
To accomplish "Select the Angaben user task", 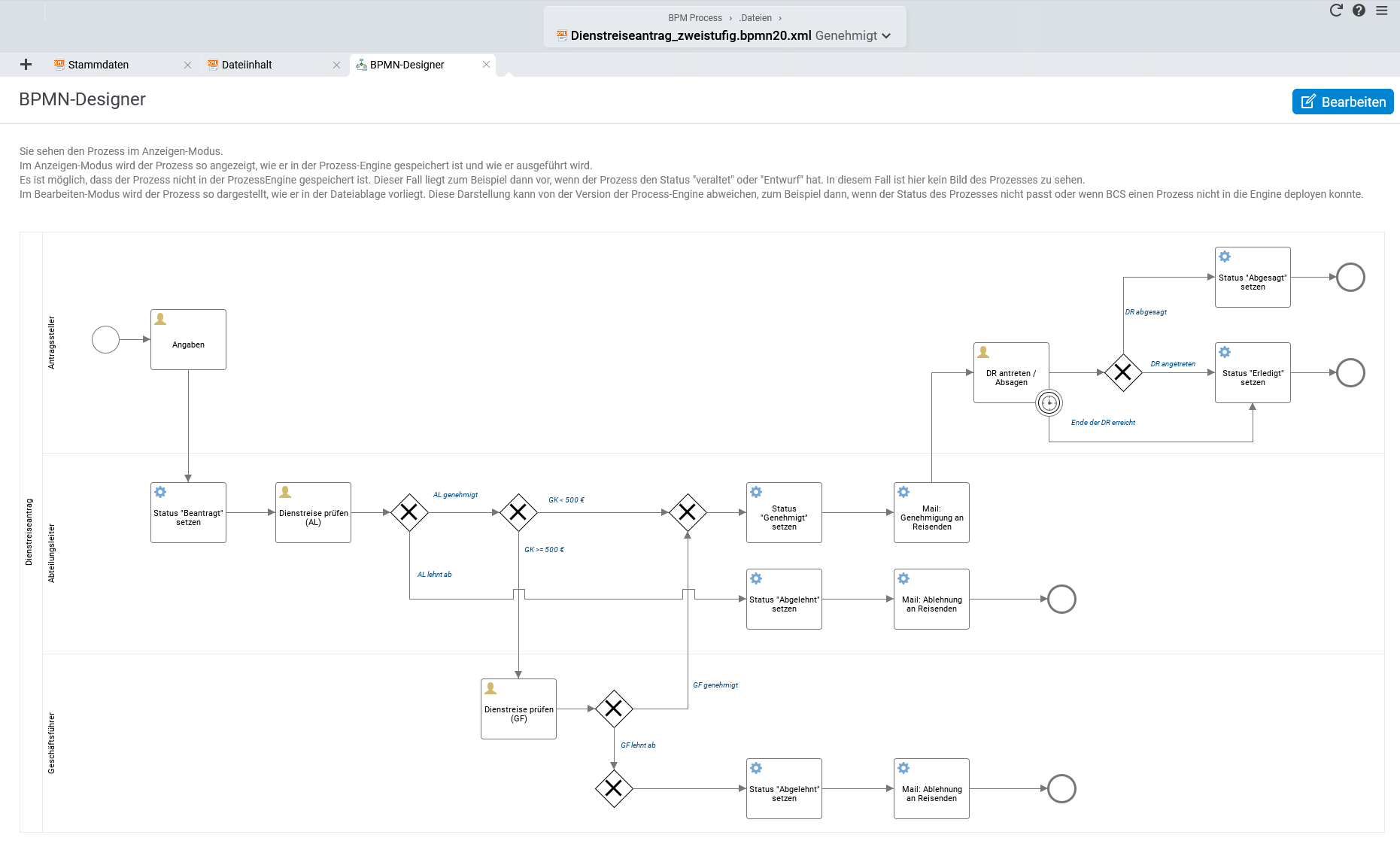I will 189,340.
